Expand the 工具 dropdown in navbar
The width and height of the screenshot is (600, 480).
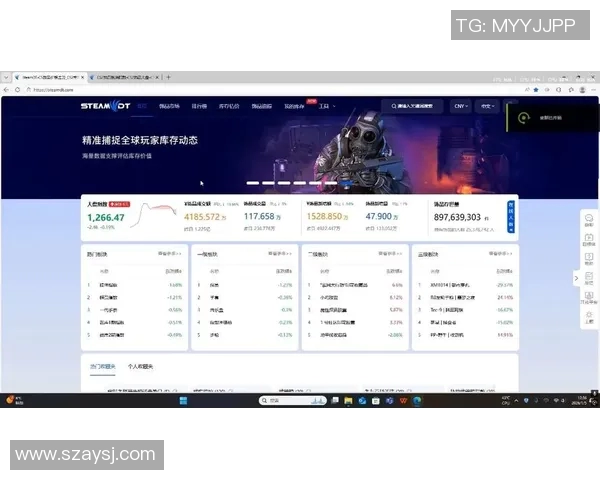[327, 106]
